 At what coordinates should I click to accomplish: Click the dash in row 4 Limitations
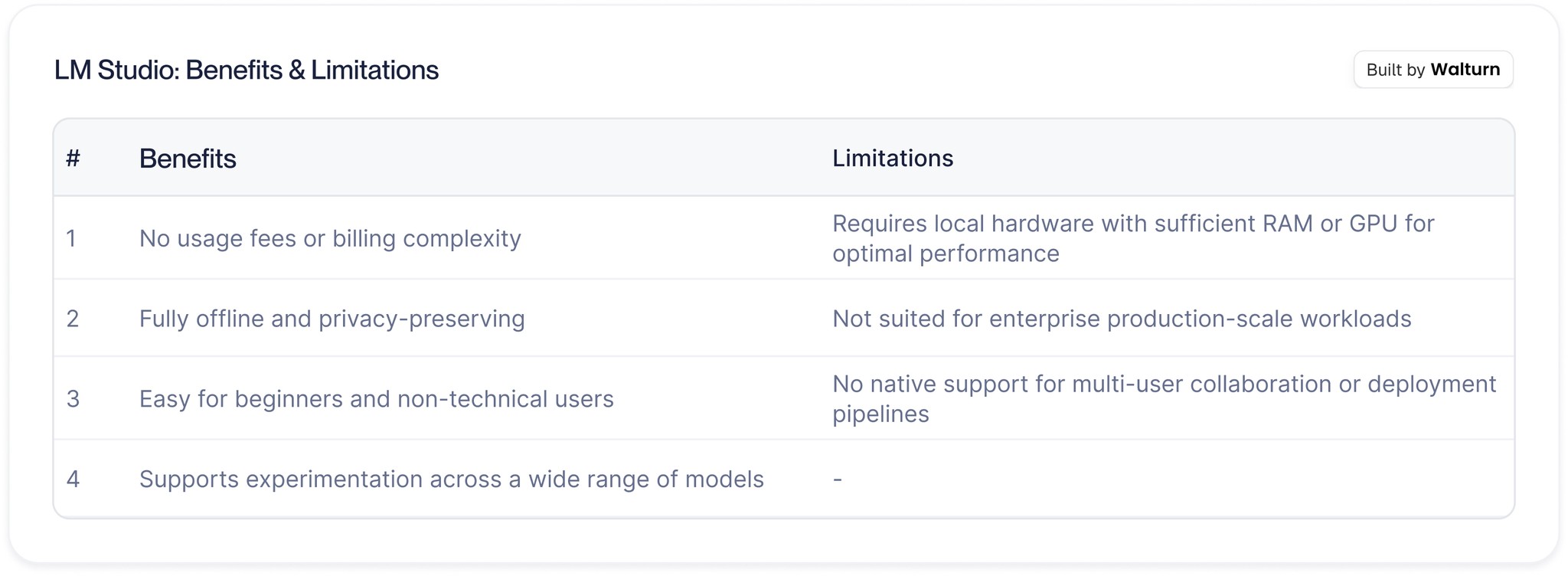pos(838,479)
